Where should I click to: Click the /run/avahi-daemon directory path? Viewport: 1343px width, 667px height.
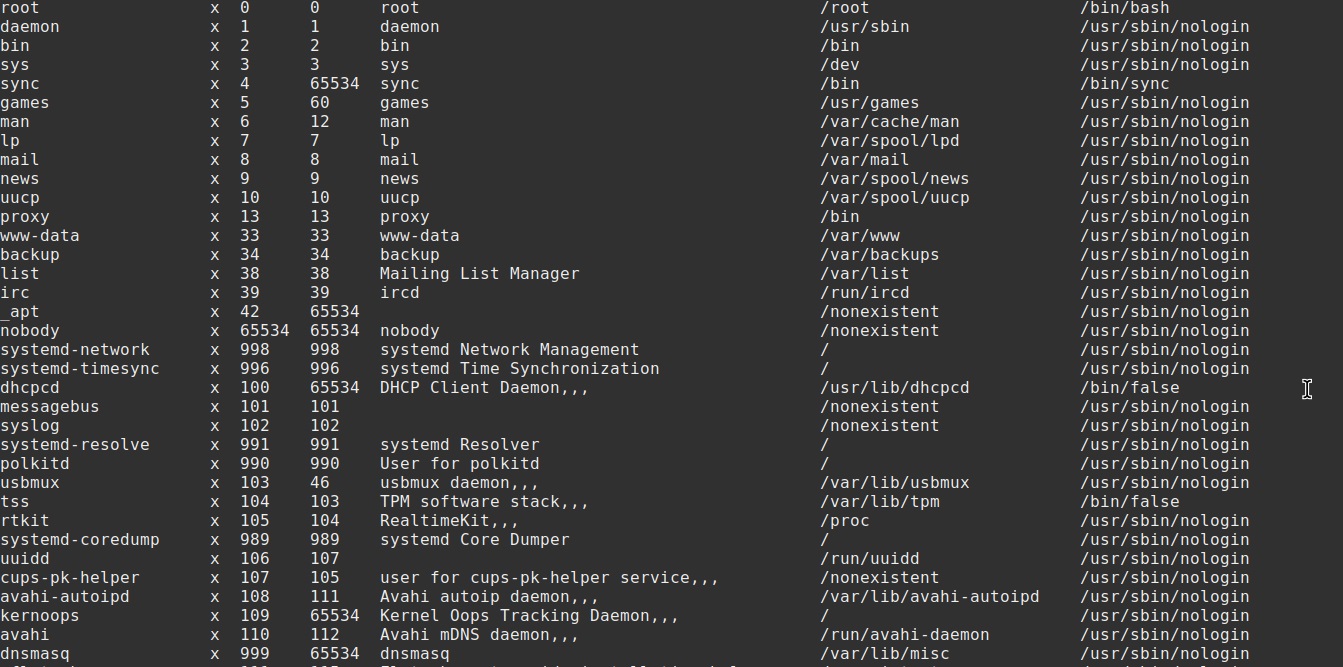click(904, 635)
